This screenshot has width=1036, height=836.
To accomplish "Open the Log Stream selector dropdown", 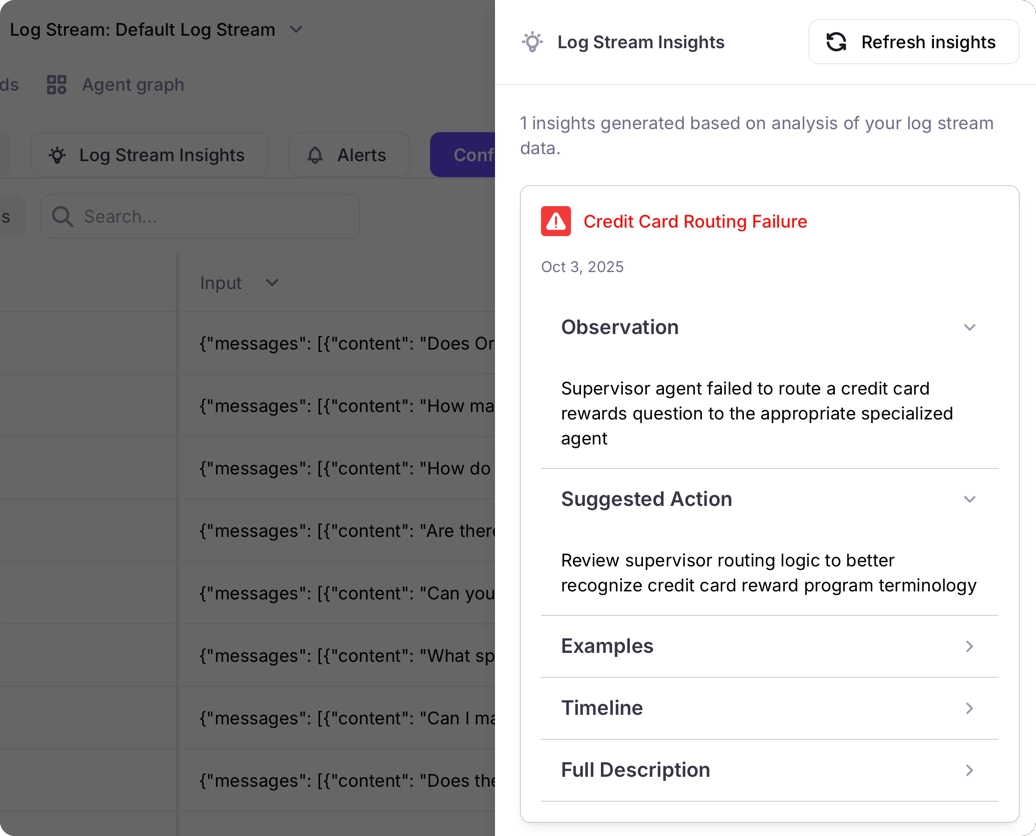I will click(296, 30).
